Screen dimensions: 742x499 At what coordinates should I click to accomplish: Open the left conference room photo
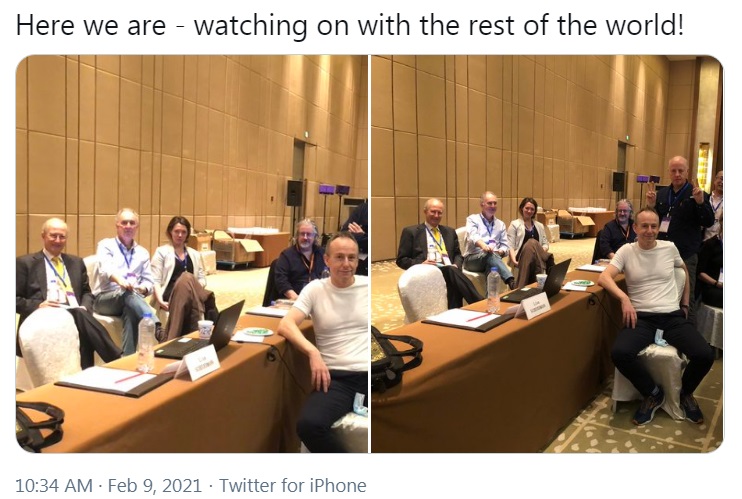pos(192,254)
